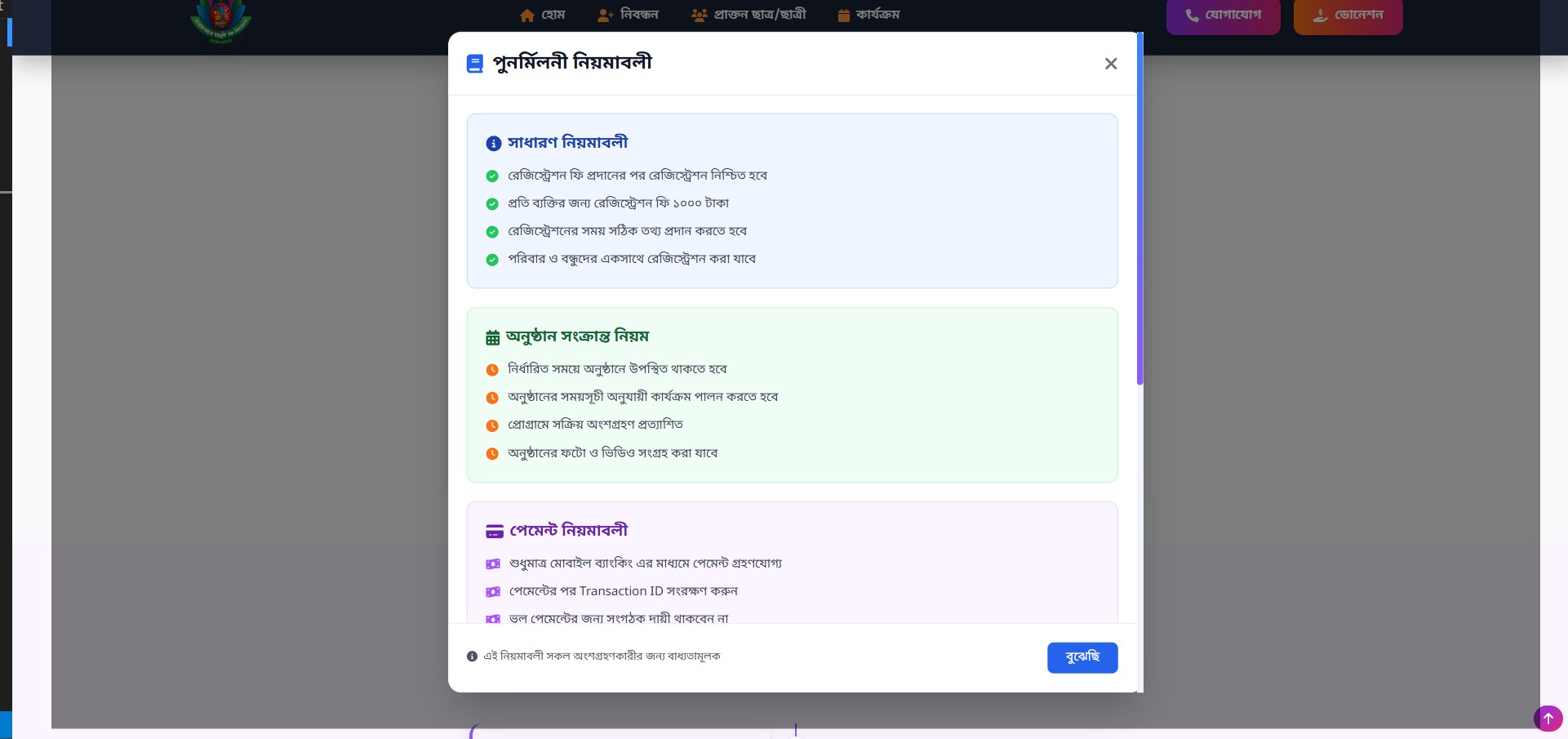Click info icon beside সাধারণ নিয়মাবলী

(x=493, y=144)
